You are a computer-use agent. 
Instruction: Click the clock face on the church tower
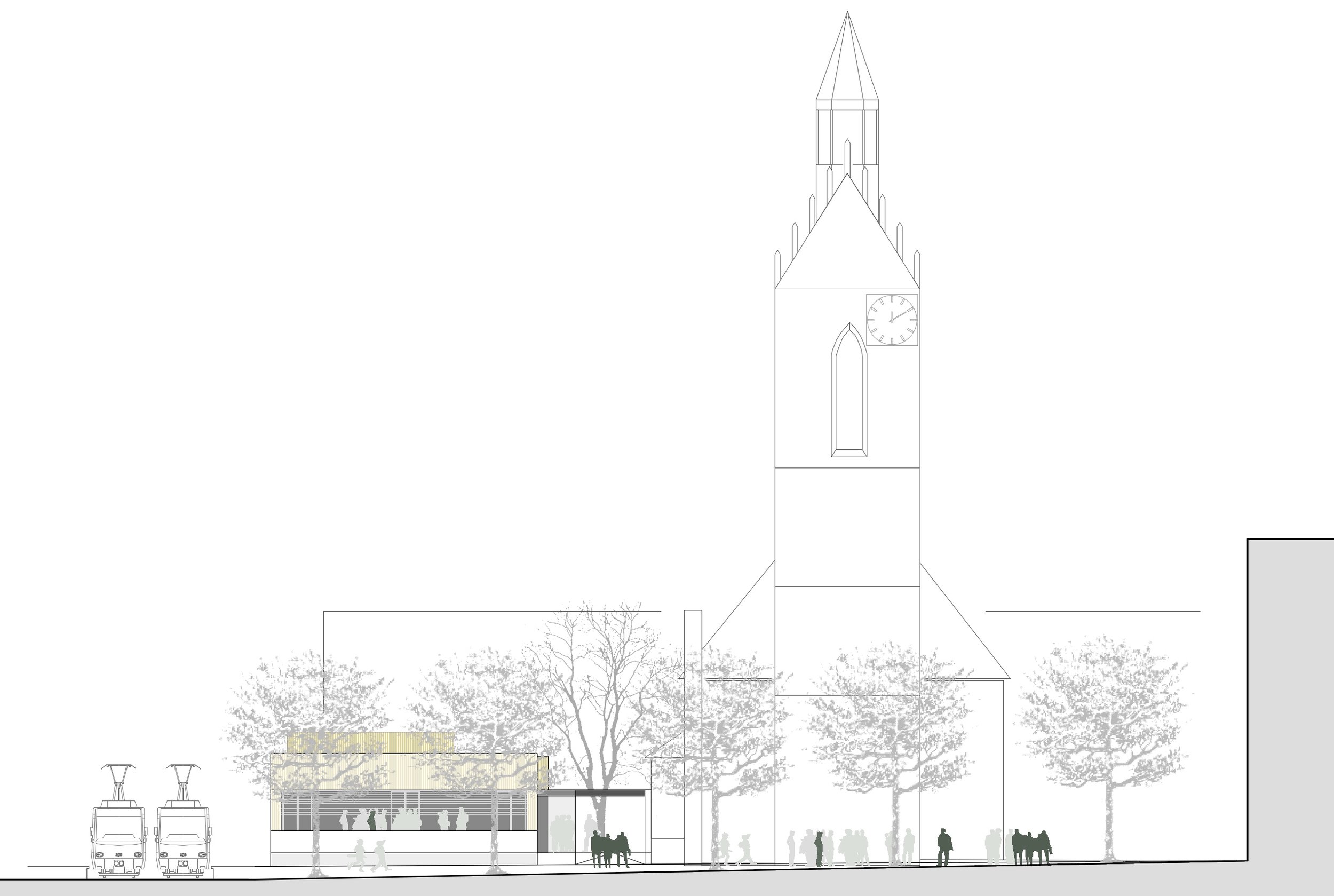(x=892, y=320)
